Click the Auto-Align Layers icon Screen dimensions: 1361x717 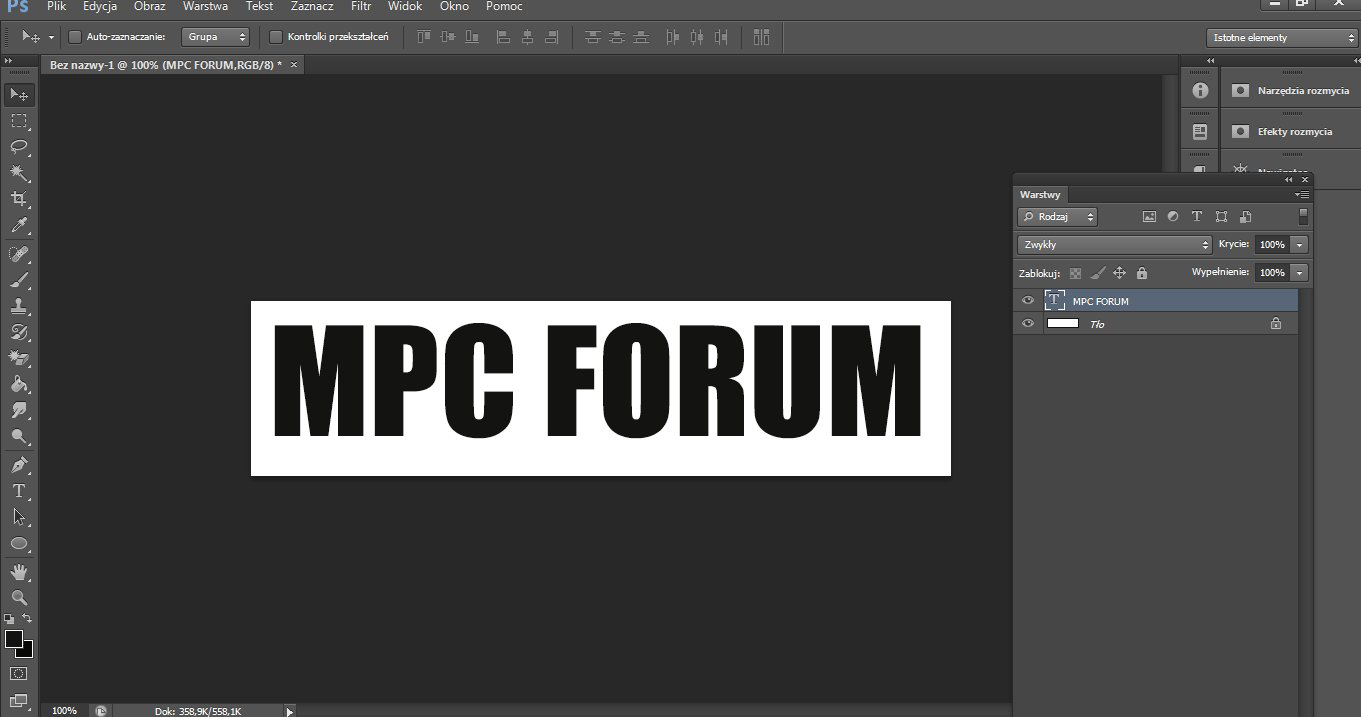point(762,37)
